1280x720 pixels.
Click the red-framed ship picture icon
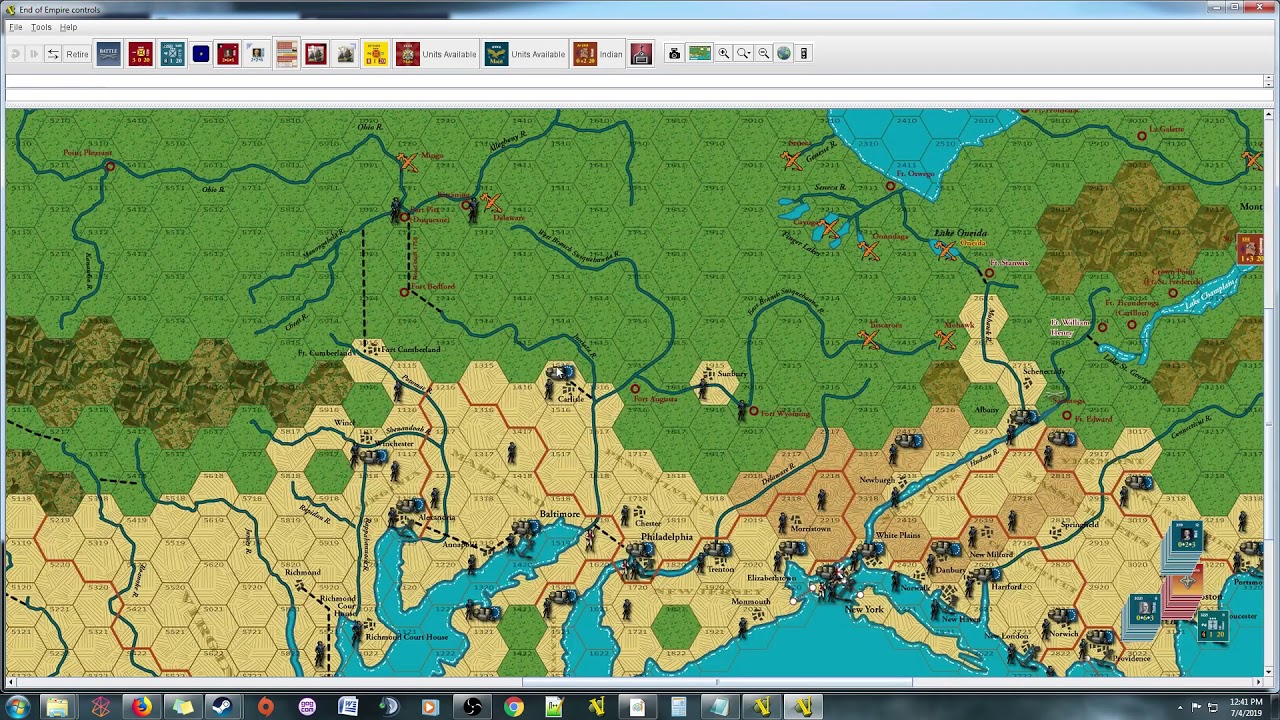click(316, 54)
